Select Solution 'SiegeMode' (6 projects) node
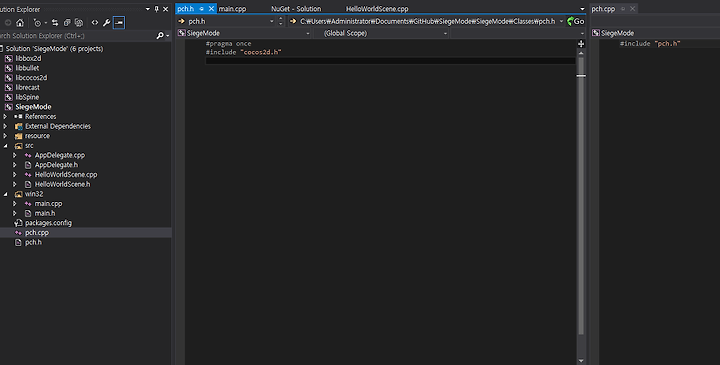Viewport: 720px width, 365px height. [x=55, y=49]
